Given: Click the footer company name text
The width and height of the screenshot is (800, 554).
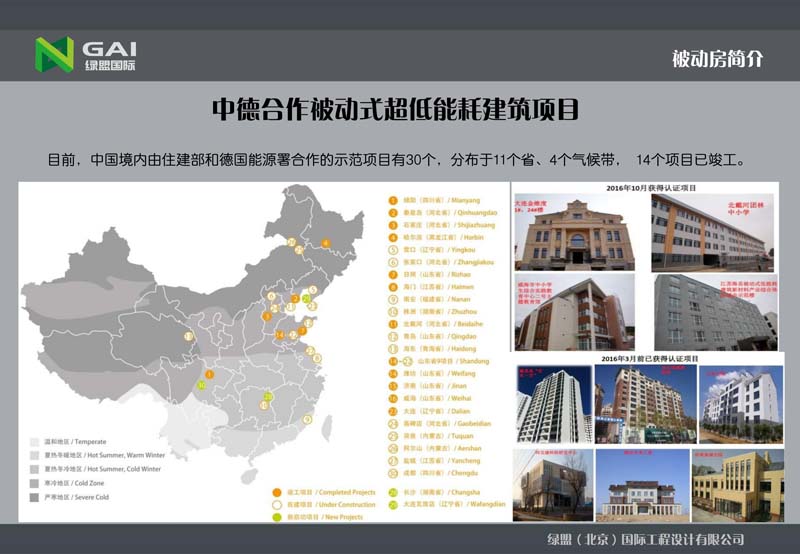Looking at the screenshot, I should 645,539.
